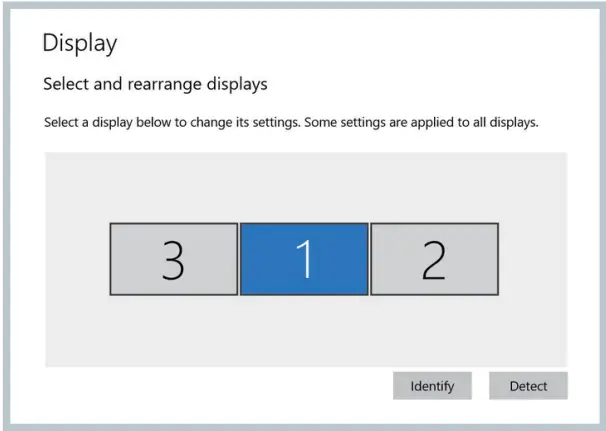Click empty canvas area above the monitors
606x431 pixels.
pos(305,185)
